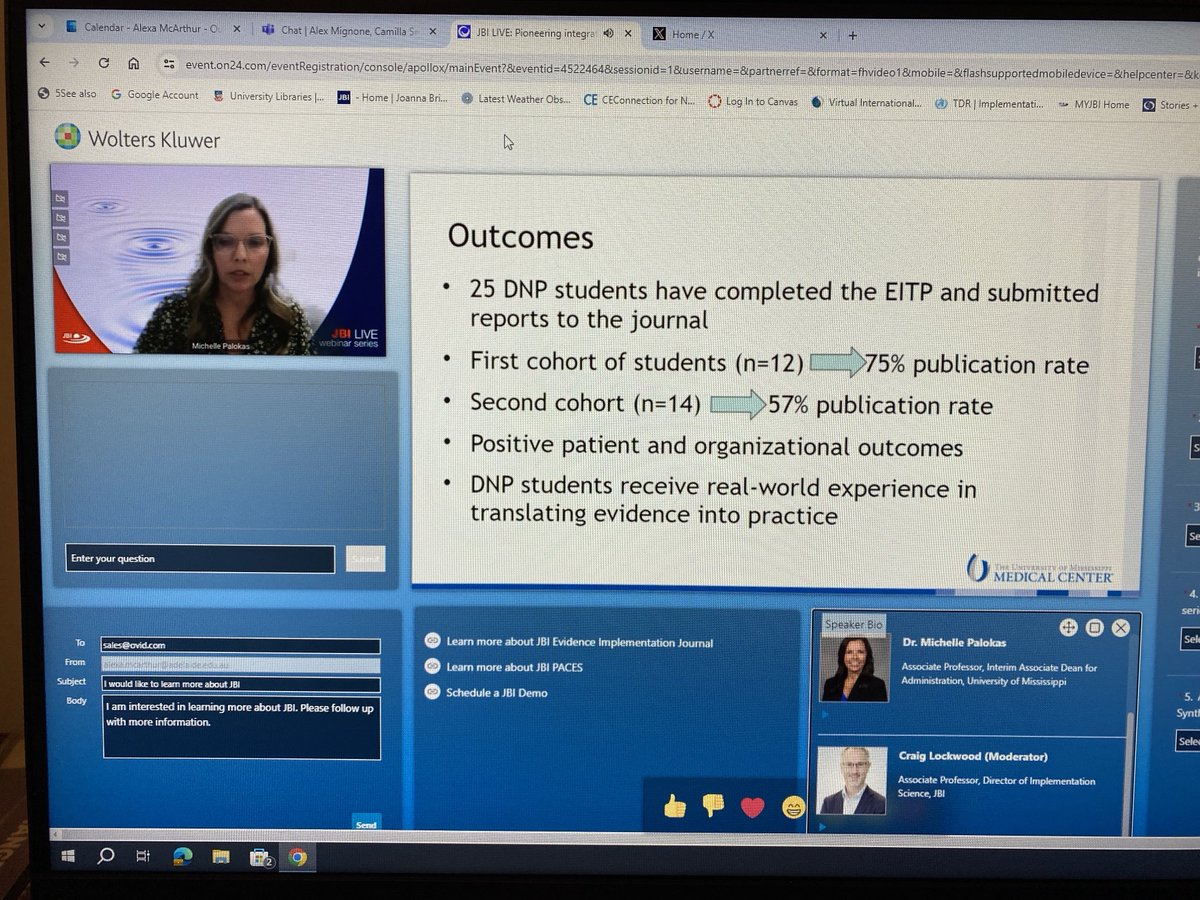Screen dimensions: 1200x900
Task: Move the Speaker Bio panel with its move icon
Action: click(x=1067, y=627)
